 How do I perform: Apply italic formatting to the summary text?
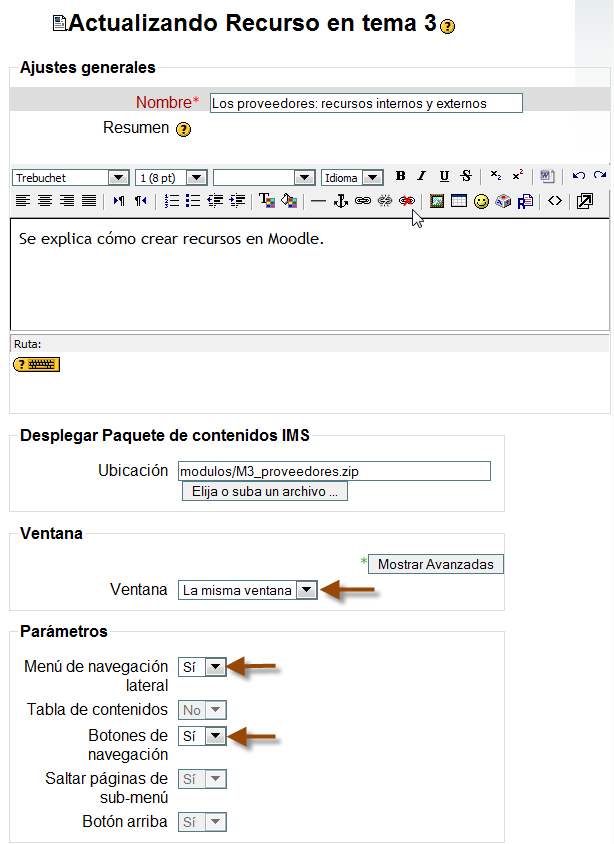tap(421, 176)
